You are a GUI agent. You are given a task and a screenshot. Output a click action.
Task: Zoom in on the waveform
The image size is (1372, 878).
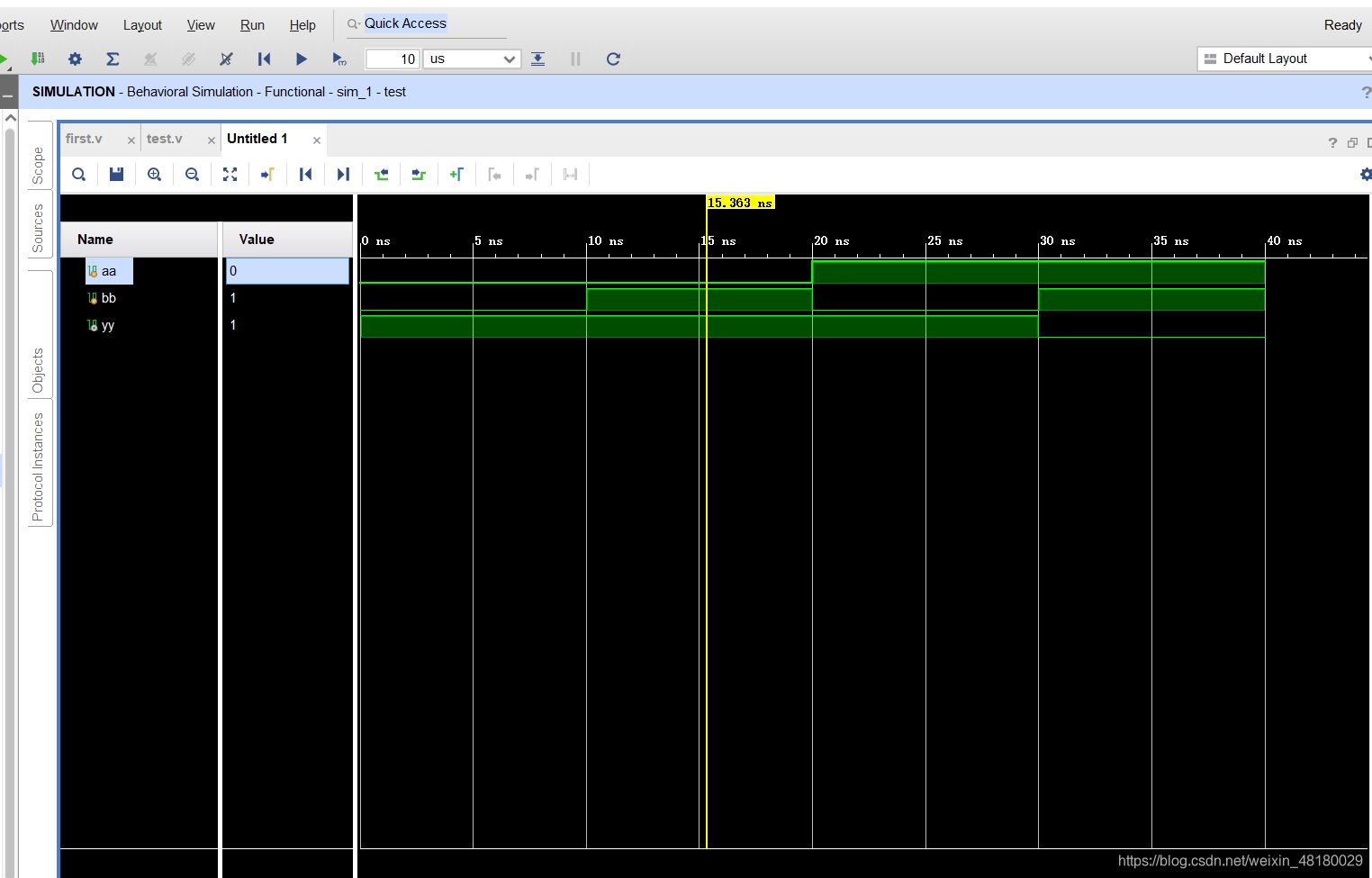[x=154, y=175]
